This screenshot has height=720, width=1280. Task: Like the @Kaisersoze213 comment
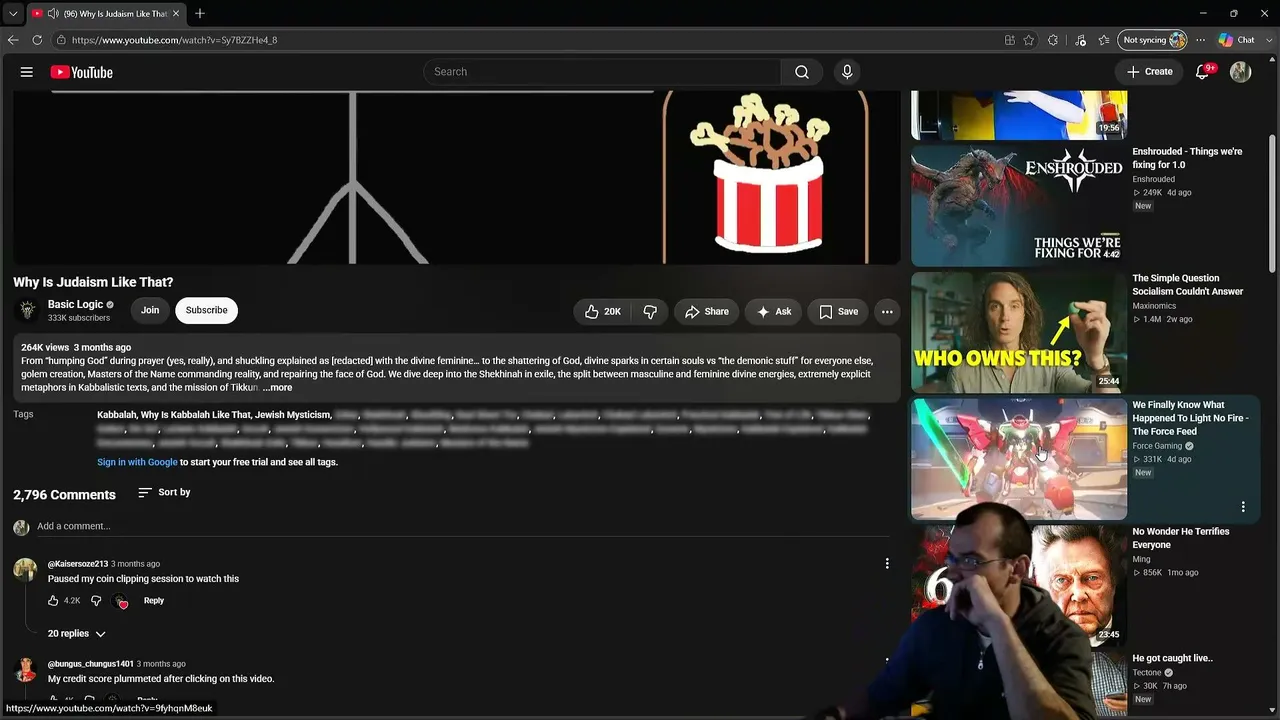click(x=53, y=601)
